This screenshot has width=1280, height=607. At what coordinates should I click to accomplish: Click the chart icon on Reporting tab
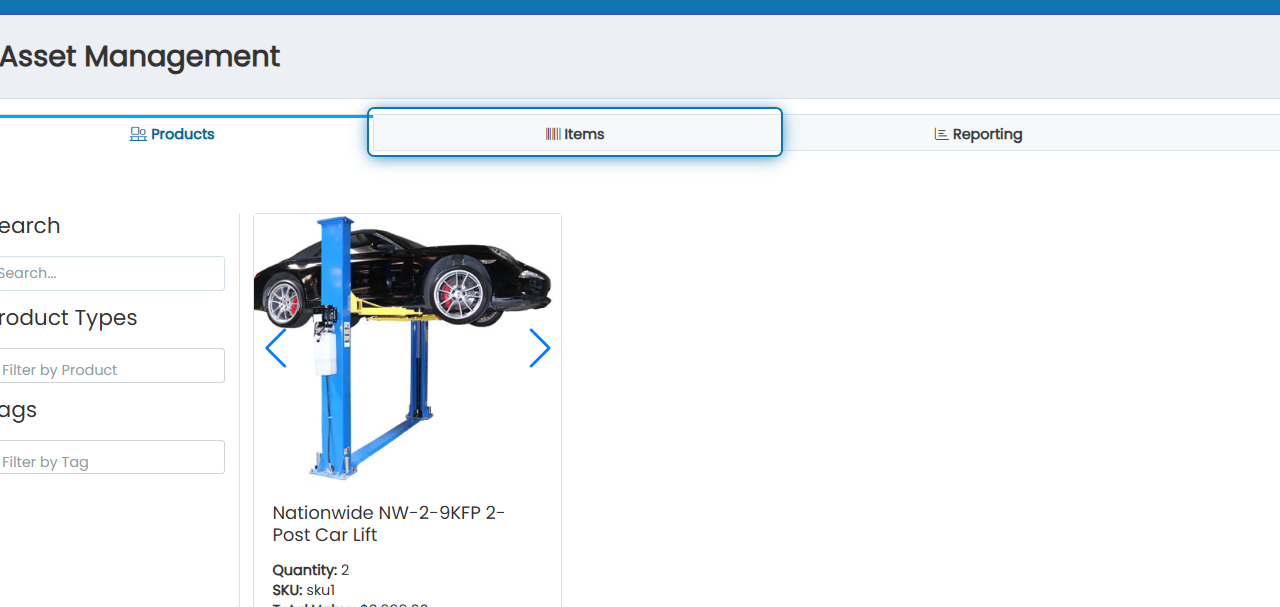[x=941, y=134]
